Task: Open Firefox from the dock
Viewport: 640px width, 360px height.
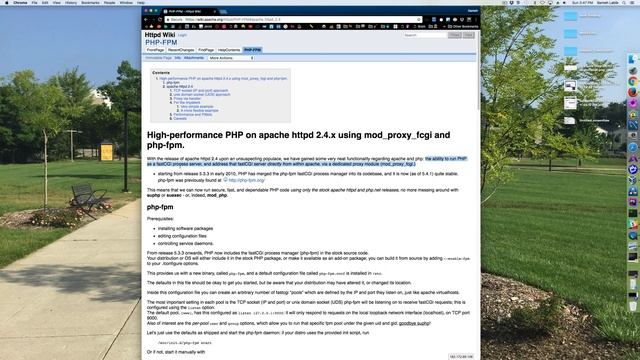Action: point(633,92)
